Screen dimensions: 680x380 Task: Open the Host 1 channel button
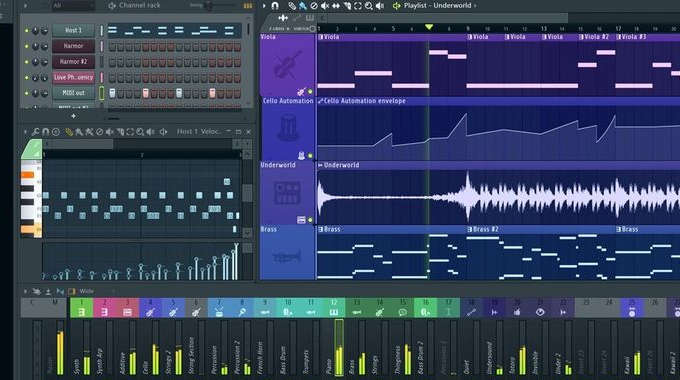pos(73,30)
